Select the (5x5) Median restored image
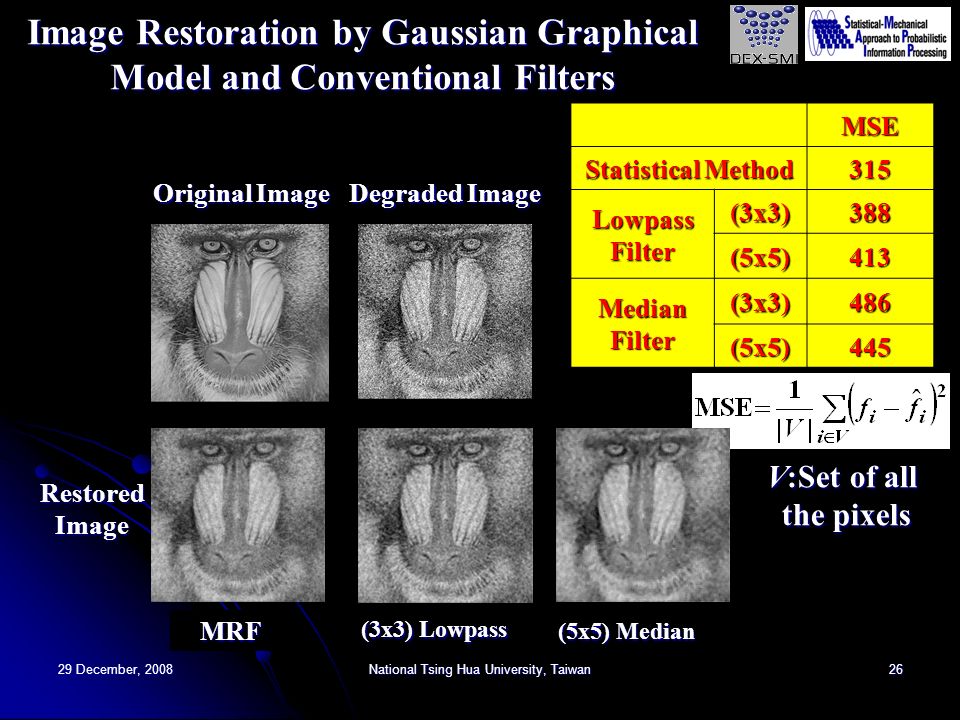Screen dimensions: 960x720 643,515
